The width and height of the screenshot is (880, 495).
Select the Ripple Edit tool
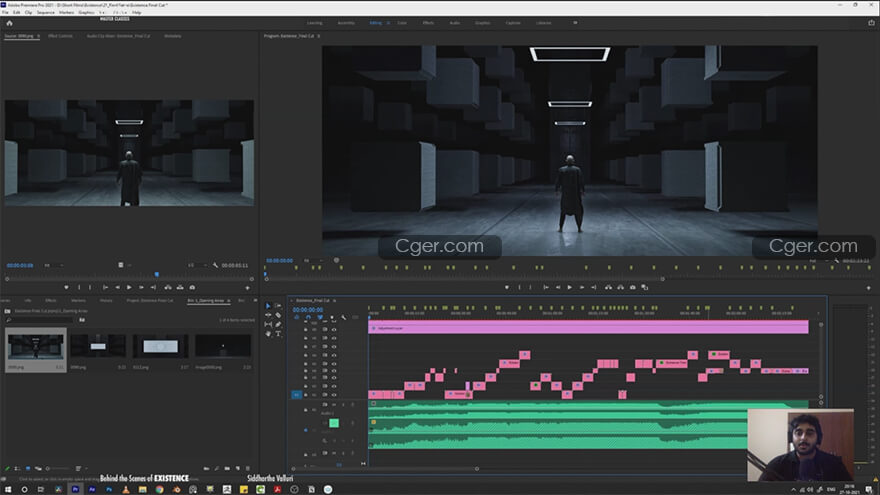coord(268,315)
